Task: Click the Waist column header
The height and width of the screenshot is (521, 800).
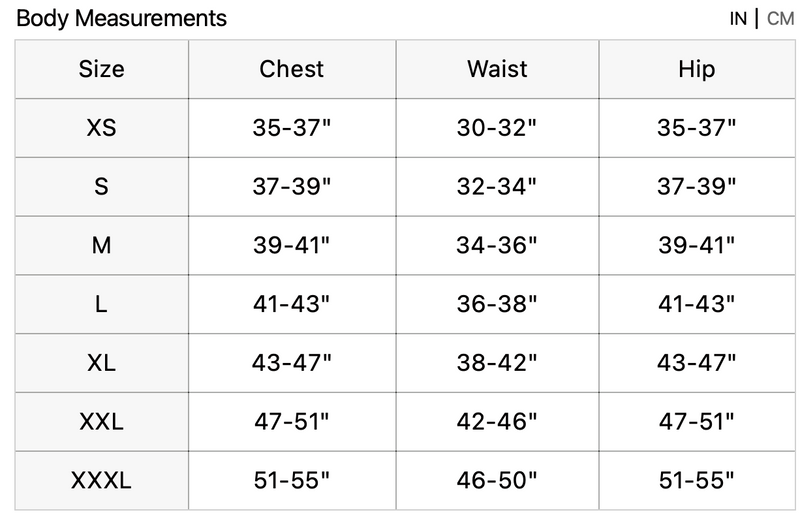Action: coord(497,69)
